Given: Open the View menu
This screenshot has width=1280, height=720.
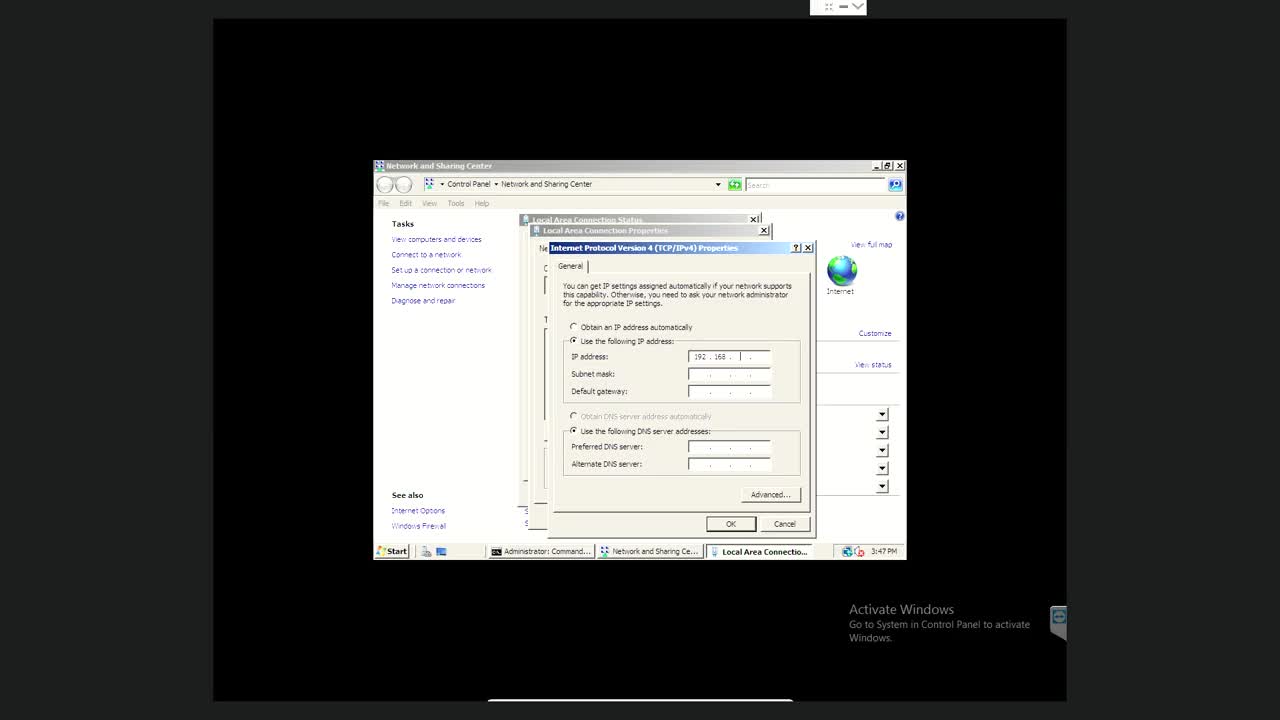Looking at the screenshot, I should (x=429, y=203).
